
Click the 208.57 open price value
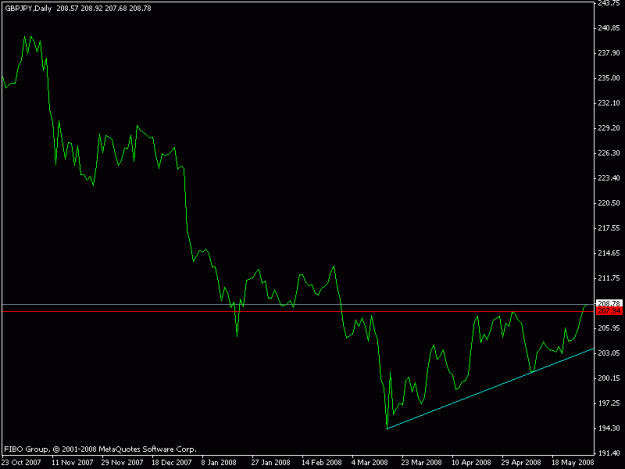pyautogui.click(x=67, y=8)
